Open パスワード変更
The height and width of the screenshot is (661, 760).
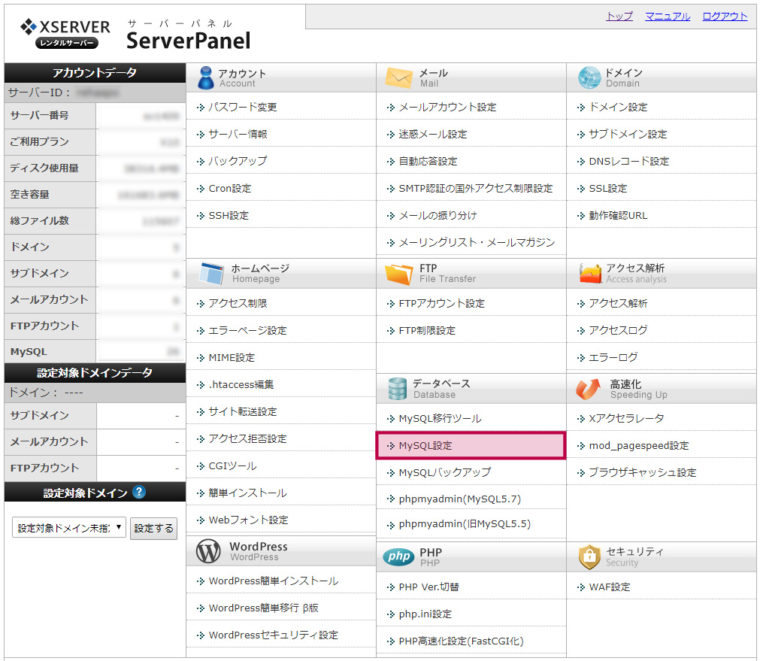click(x=242, y=107)
